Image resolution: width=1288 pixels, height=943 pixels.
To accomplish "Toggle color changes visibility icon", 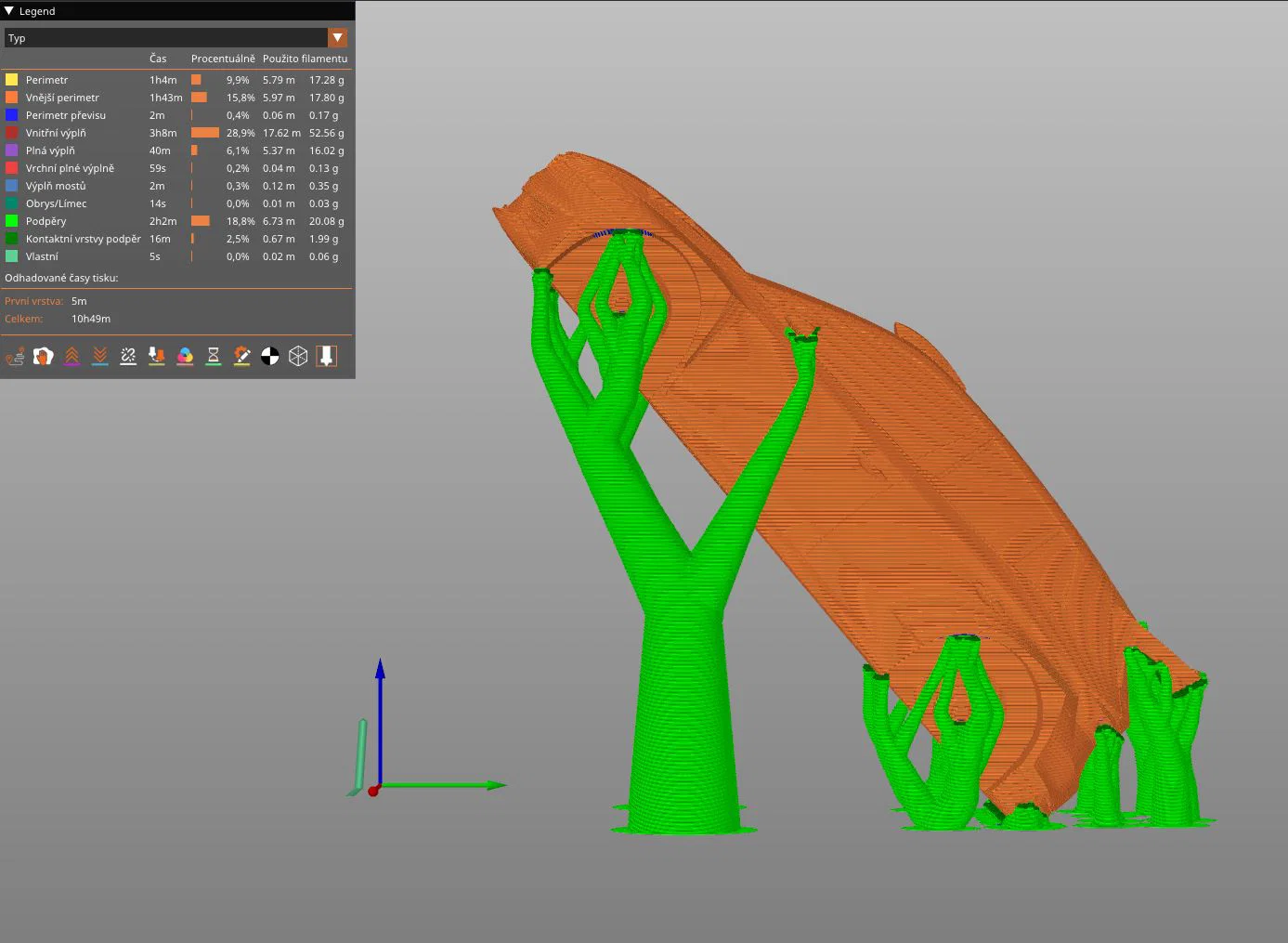I will click(185, 356).
